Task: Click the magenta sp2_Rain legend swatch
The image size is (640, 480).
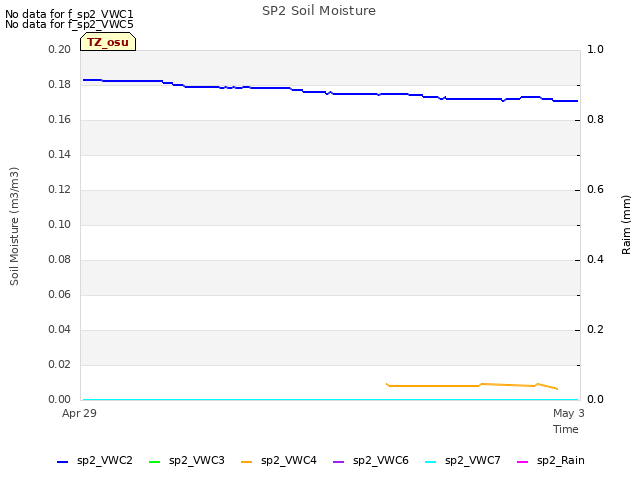Action: click(522, 462)
